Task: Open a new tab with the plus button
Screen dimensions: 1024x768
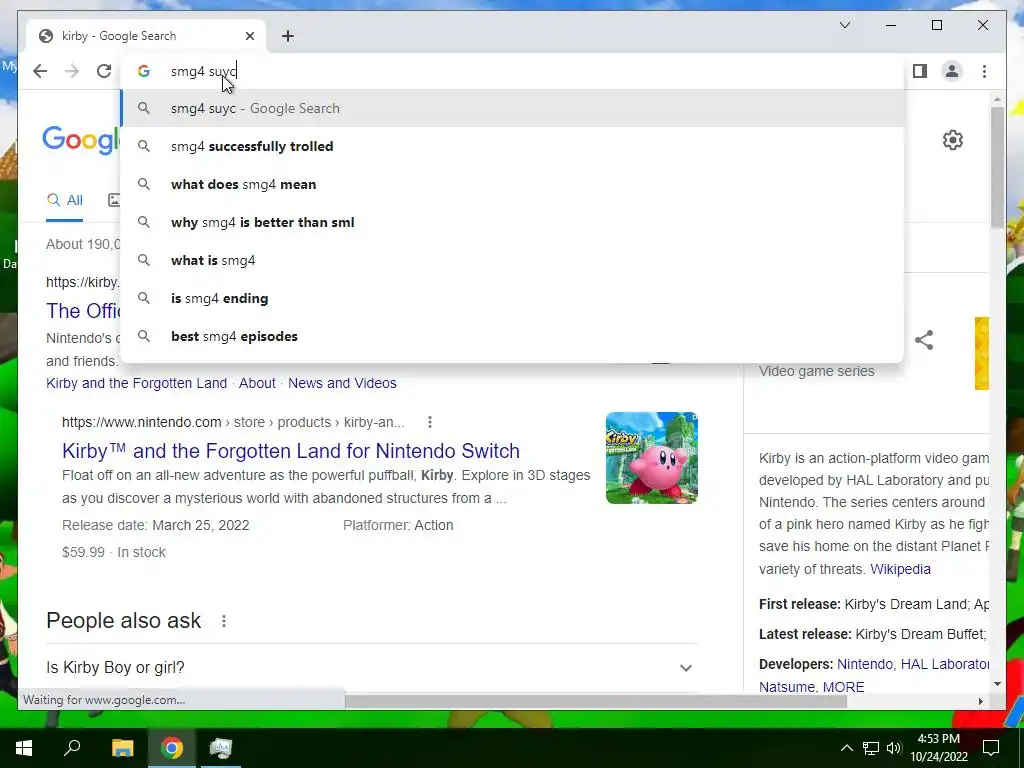Action: (288, 36)
